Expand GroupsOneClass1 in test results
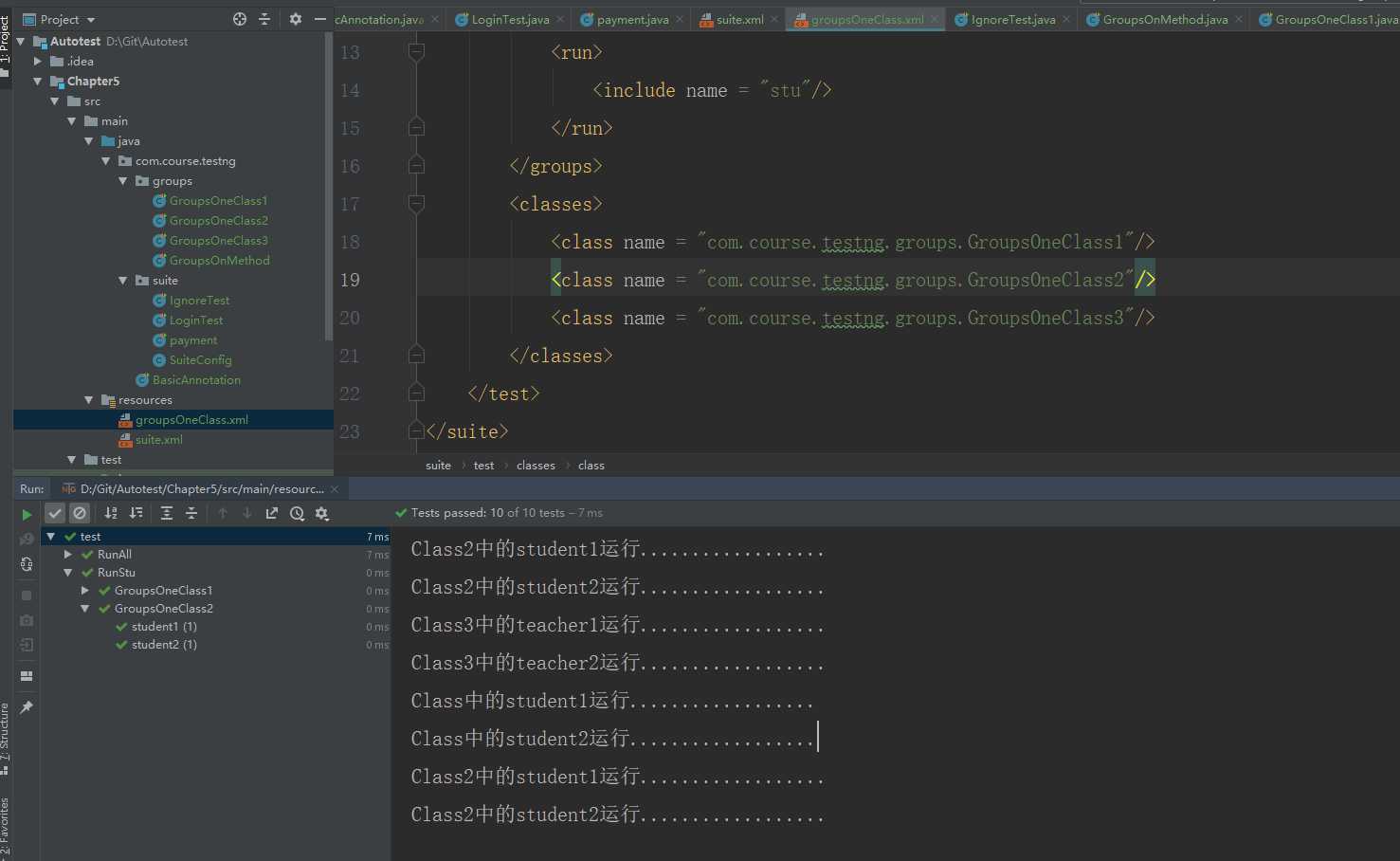The height and width of the screenshot is (861, 1400). (85, 591)
